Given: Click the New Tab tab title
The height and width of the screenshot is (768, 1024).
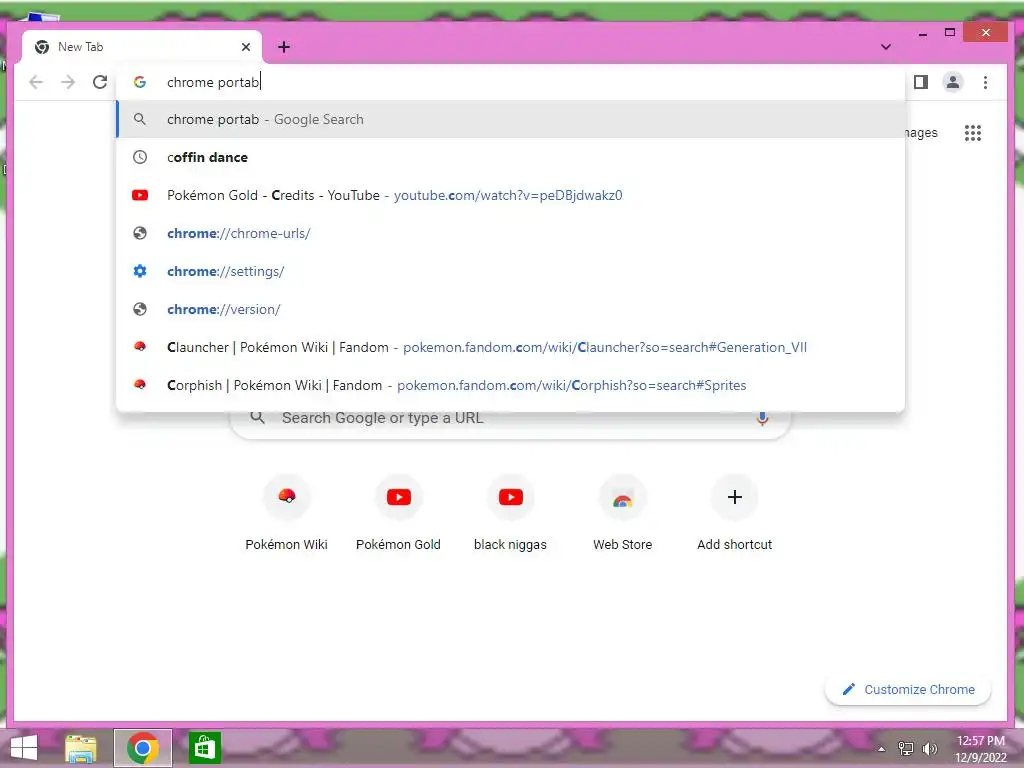Looking at the screenshot, I should point(80,47).
